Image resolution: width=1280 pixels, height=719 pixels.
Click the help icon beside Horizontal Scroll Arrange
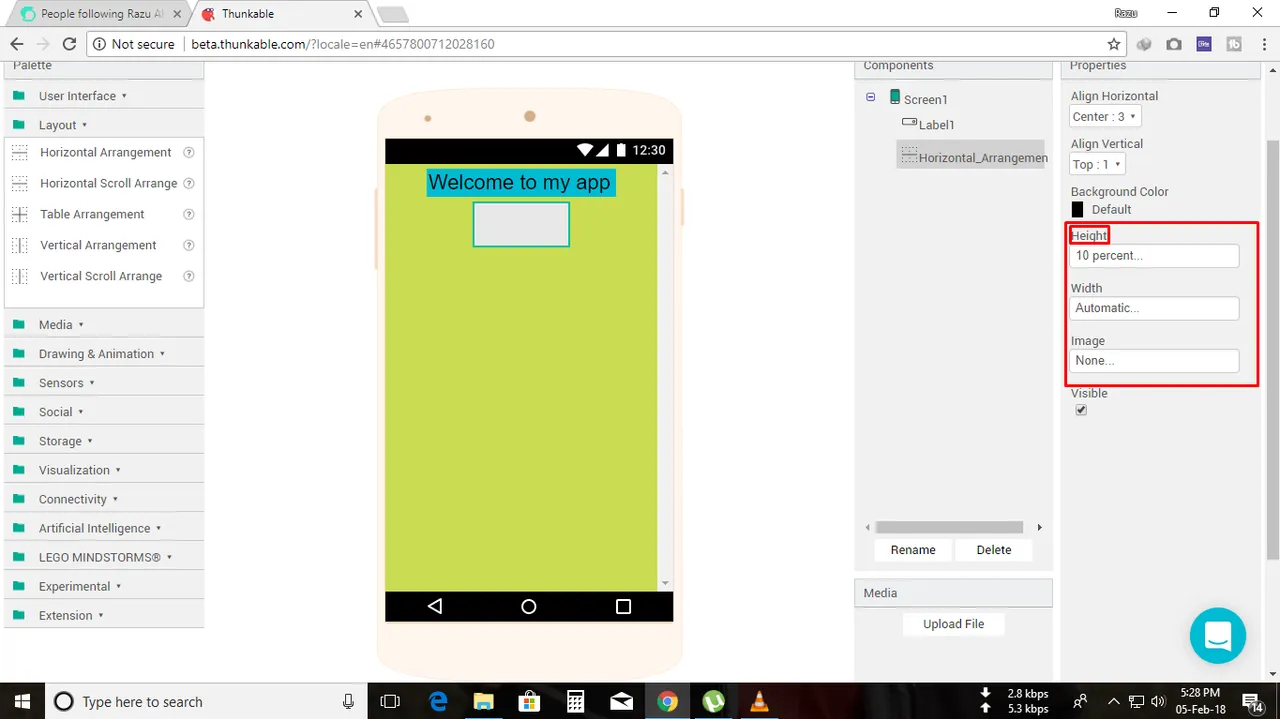189,184
